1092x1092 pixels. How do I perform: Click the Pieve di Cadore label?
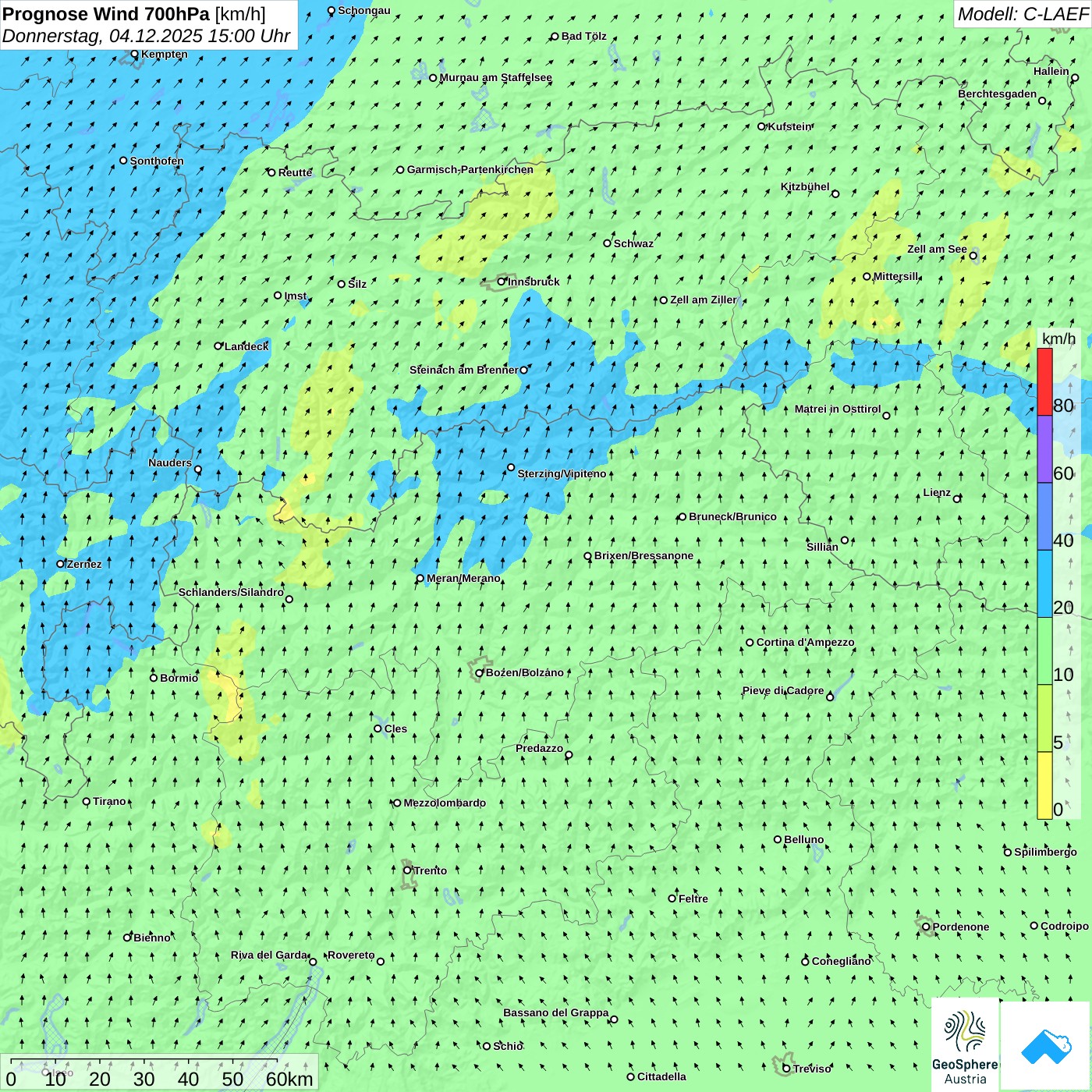[x=783, y=690]
